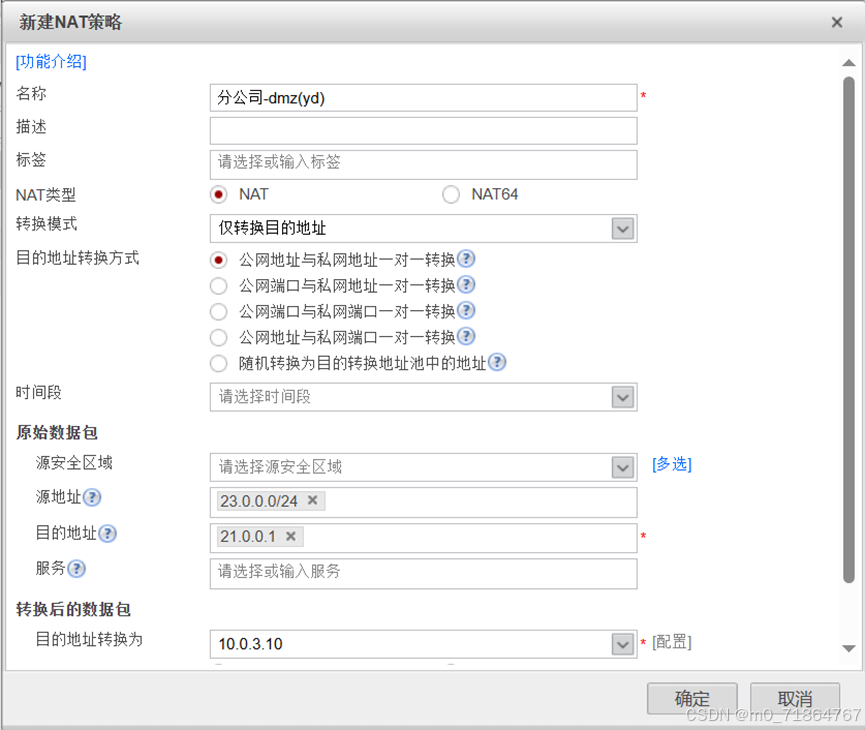Choose 公网地址与私网端口一对一转换 option
The height and width of the screenshot is (730, 865).
[x=218, y=338]
